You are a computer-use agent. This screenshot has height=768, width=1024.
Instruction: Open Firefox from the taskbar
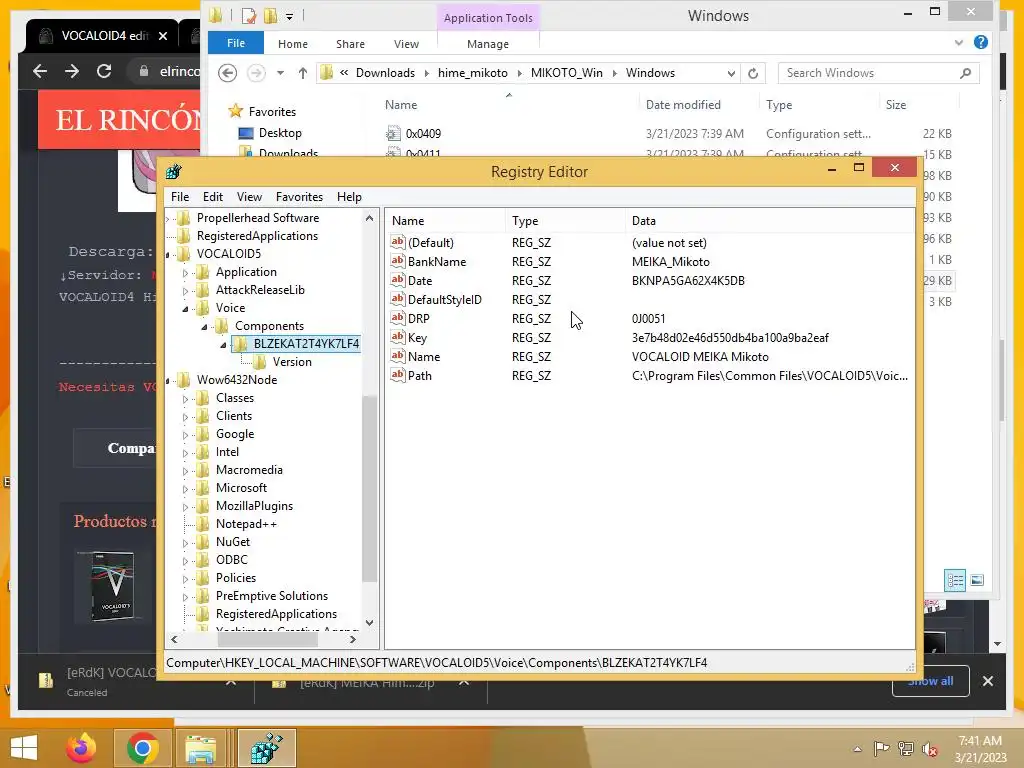click(x=81, y=748)
